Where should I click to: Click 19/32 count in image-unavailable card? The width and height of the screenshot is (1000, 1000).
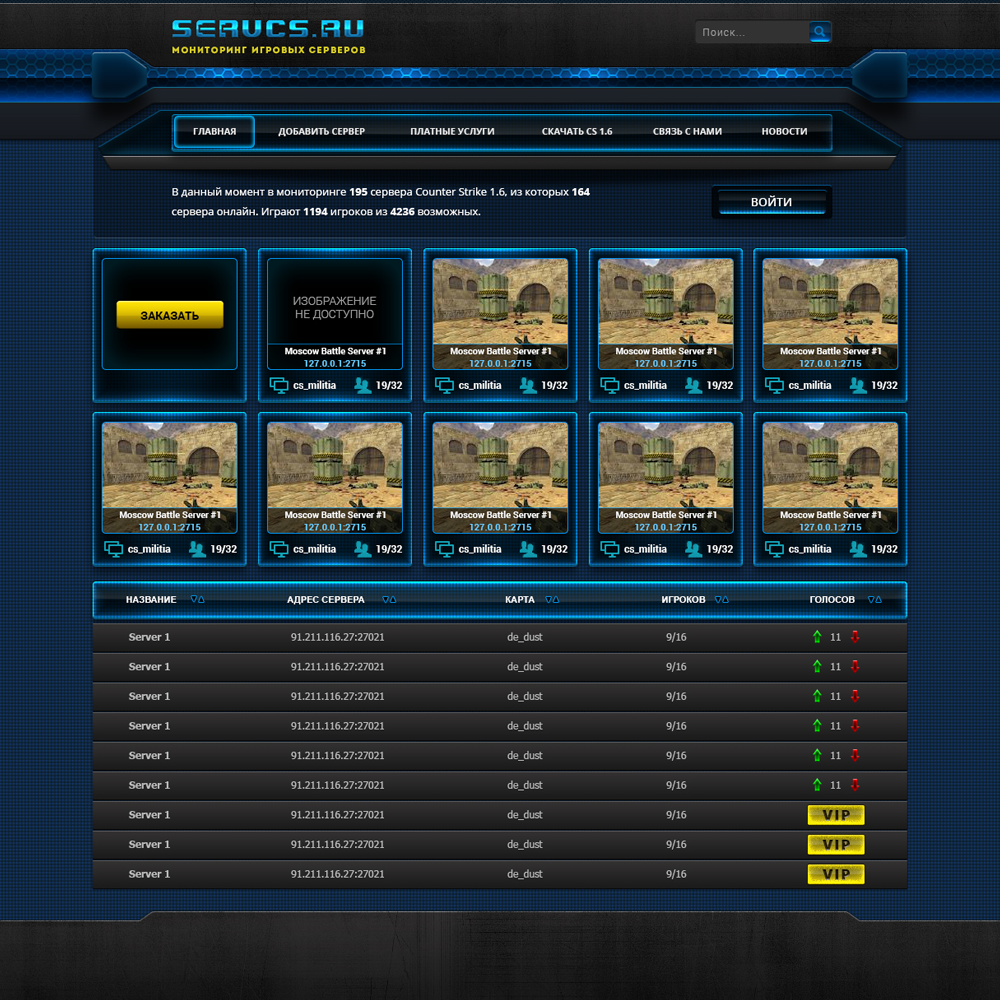pyautogui.click(x=389, y=385)
